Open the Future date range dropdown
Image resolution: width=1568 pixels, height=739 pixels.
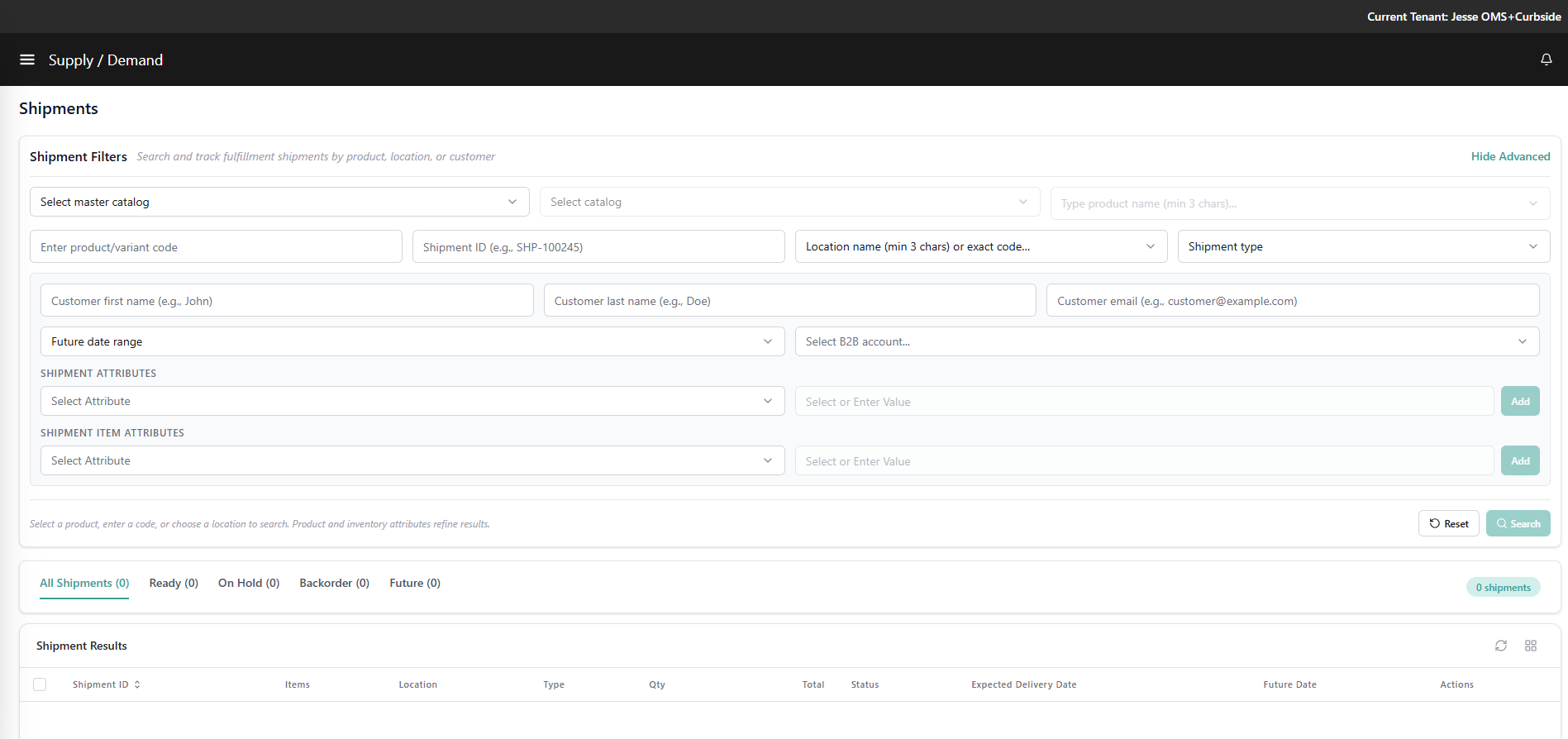(x=412, y=341)
